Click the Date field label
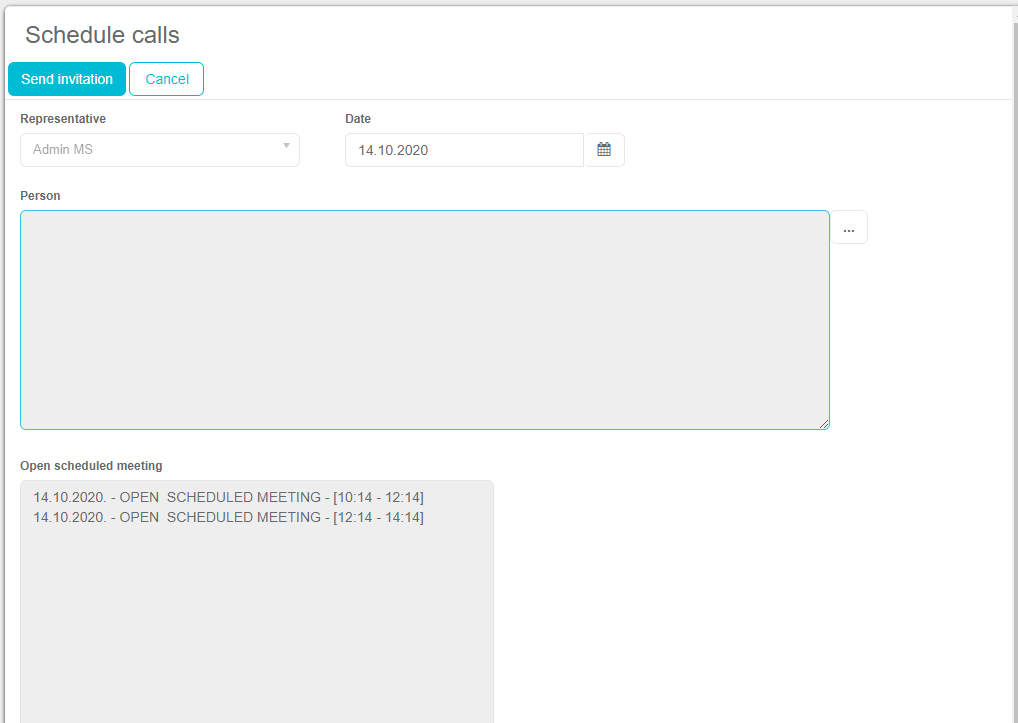1018x723 pixels. [358, 119]
